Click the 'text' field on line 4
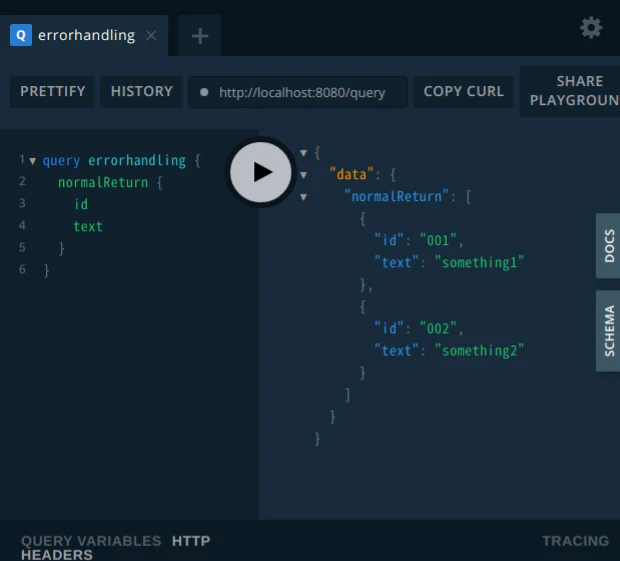 (88, 226)
